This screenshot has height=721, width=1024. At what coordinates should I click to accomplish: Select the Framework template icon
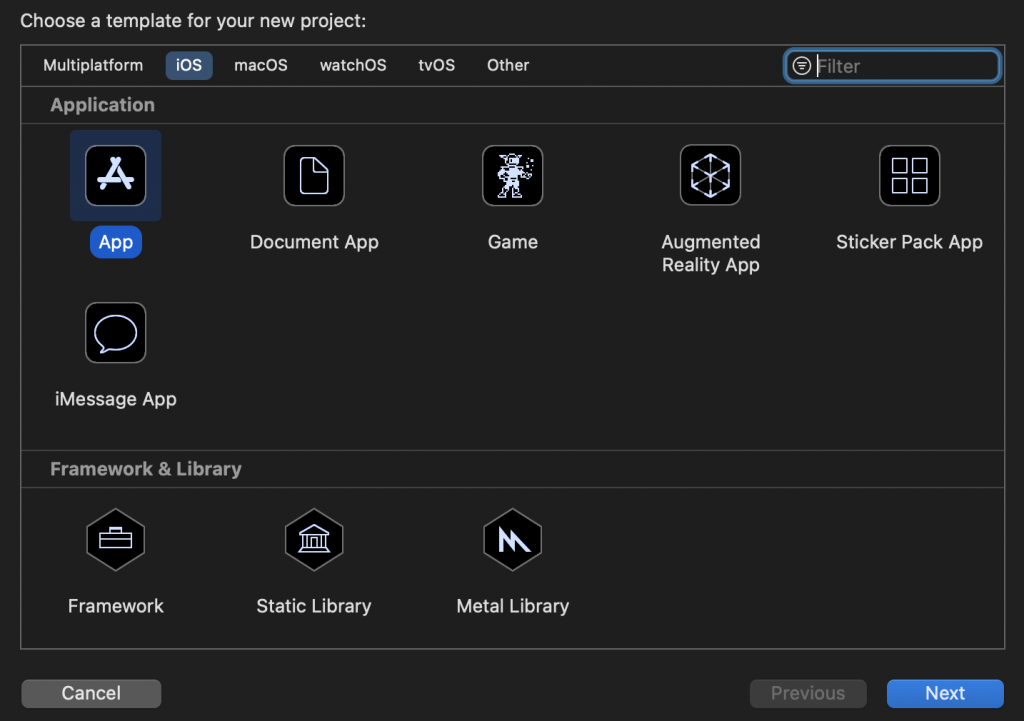(116, 539)
